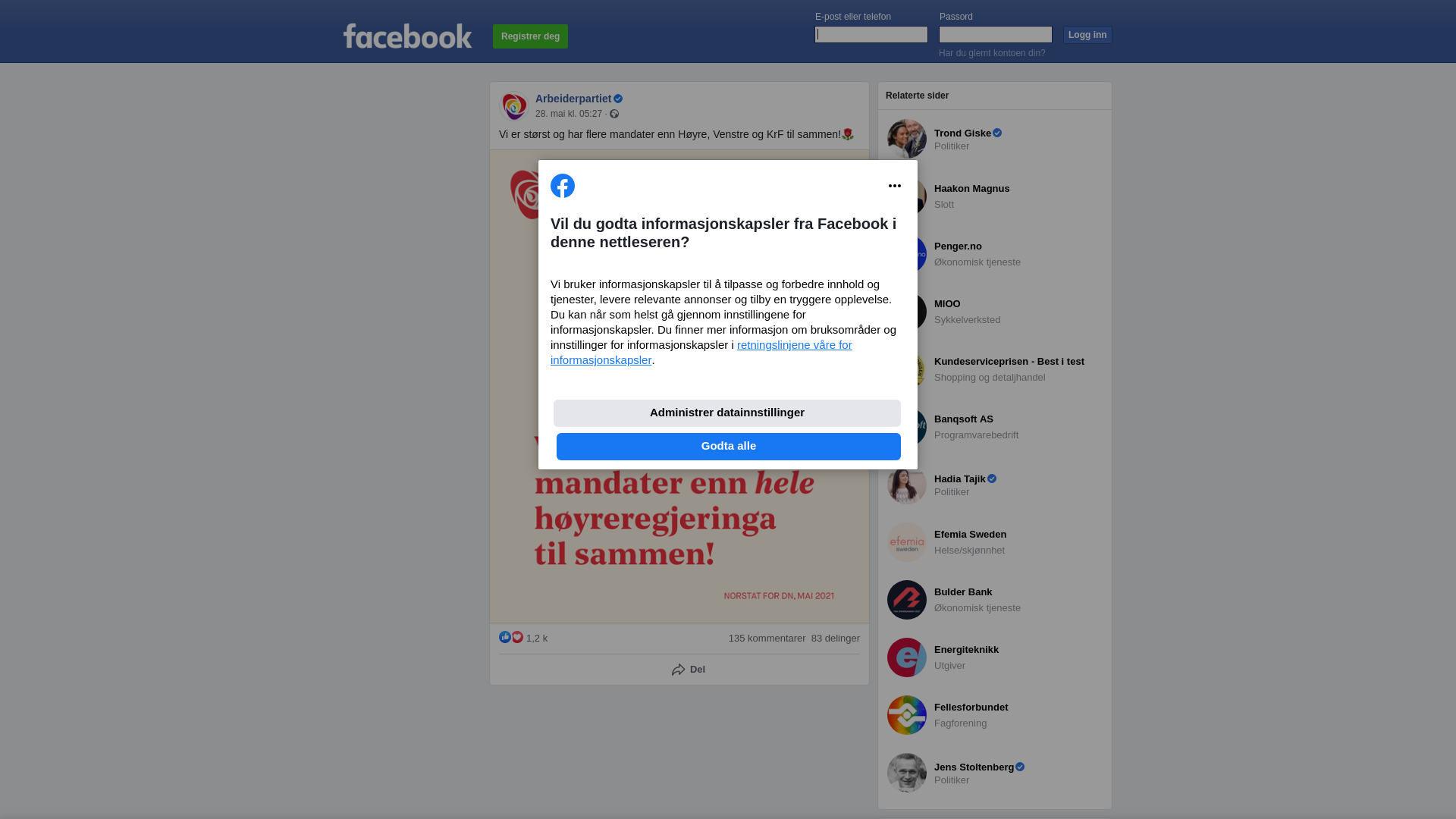Click the Facebook logo in cookie dialog

pyautogui.click(x=563, y=186)
